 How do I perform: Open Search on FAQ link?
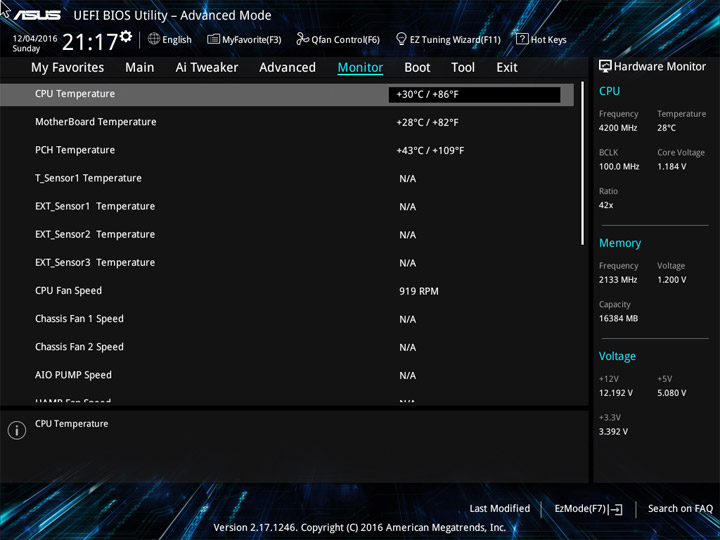coord(680,508)
